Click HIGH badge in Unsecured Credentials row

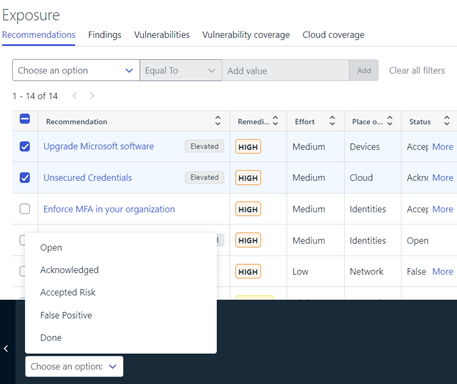tap(248, 178)
